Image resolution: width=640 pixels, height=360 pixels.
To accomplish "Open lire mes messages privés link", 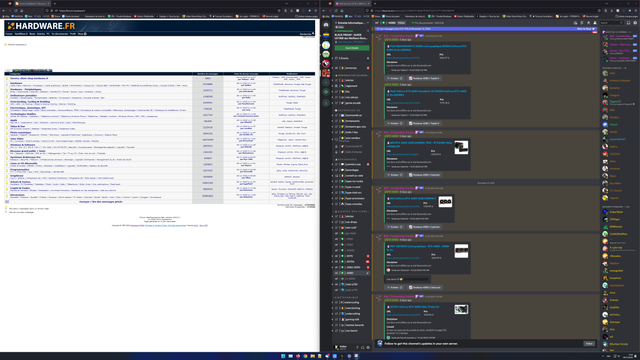I will (101, 202).
